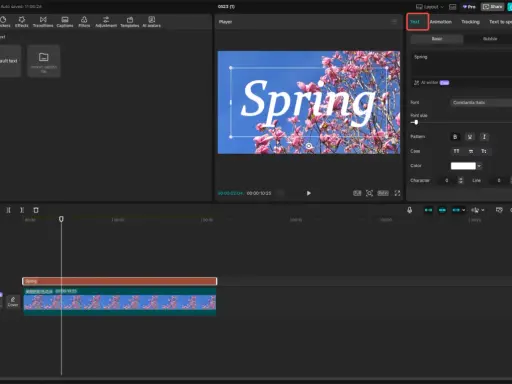Image resolution: width=512 pixels, height=384 pixels.
Task: Click the fit-to-screen focus icon
Action: (369, 193)
